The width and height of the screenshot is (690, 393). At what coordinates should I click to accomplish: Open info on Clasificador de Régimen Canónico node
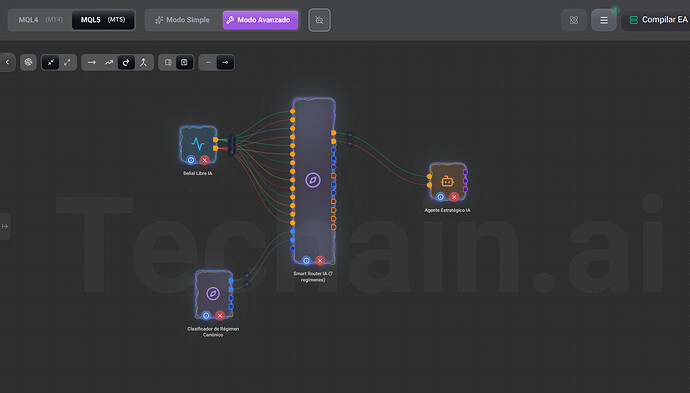point(206,316)
